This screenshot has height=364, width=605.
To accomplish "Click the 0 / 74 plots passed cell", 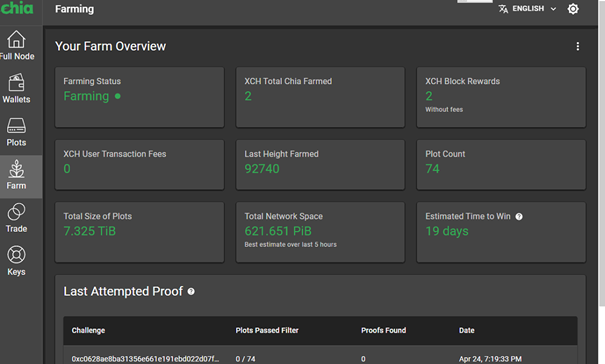I will coord(245,359).
